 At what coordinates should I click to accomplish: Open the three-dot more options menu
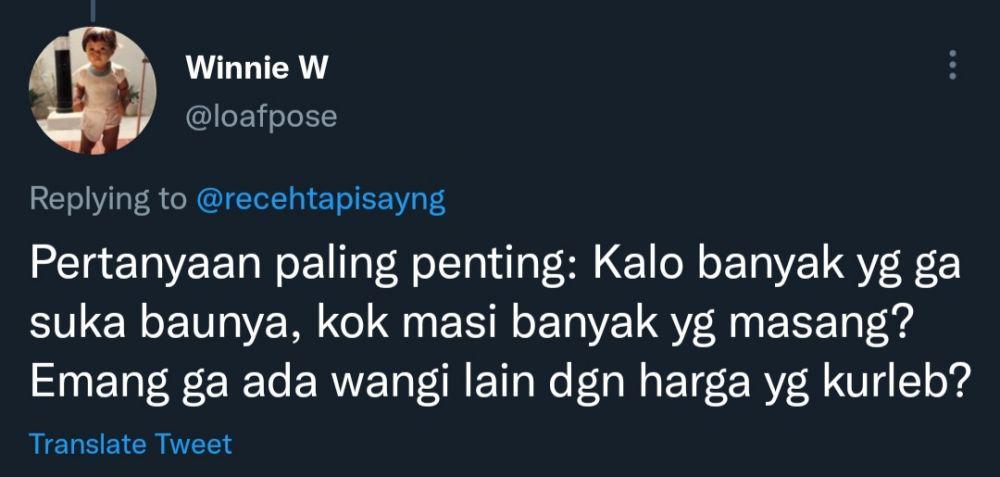click(952, 65)
